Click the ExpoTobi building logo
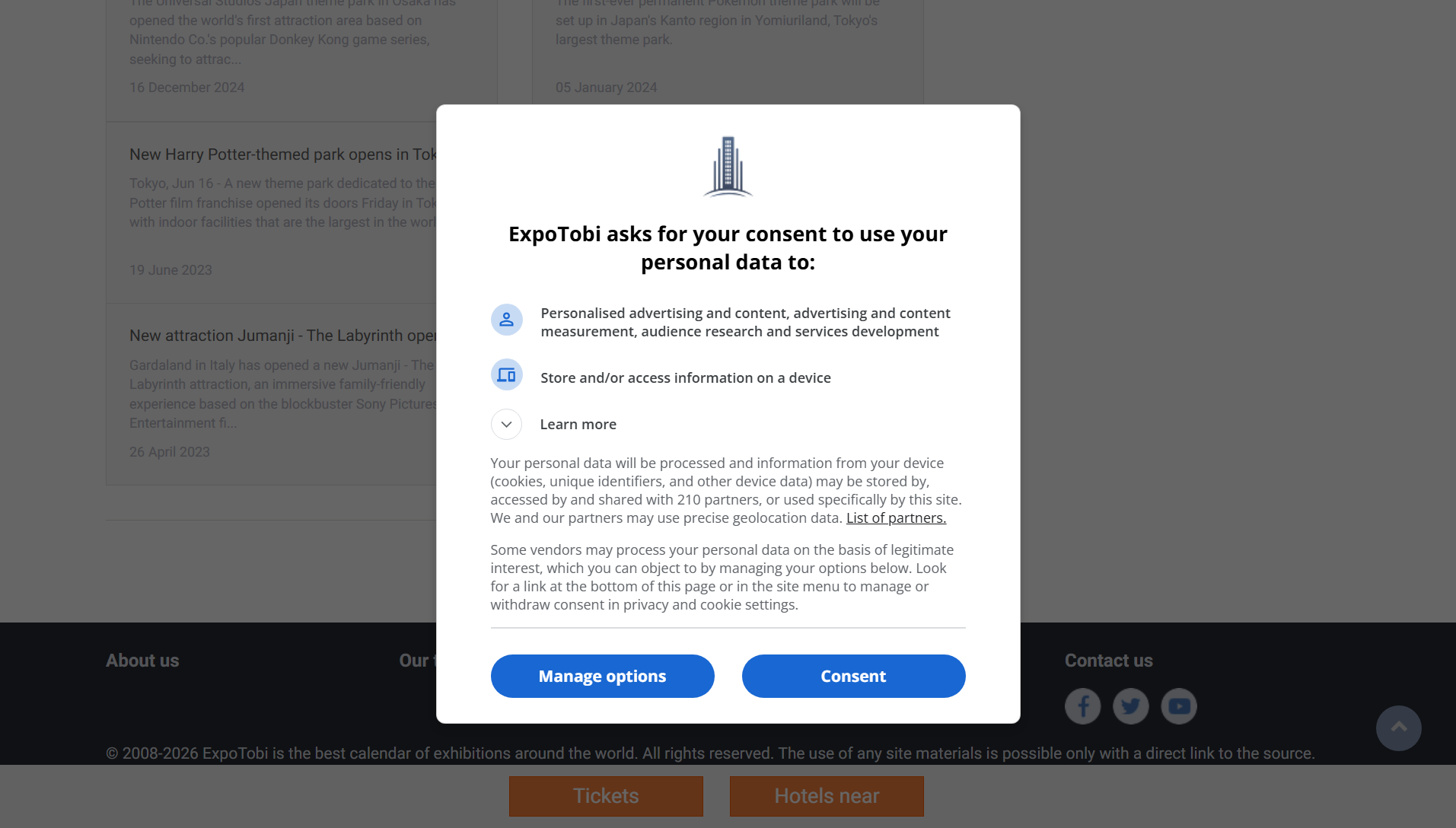The width and height of the screenshot is (1456, 828). click(728, 167)
